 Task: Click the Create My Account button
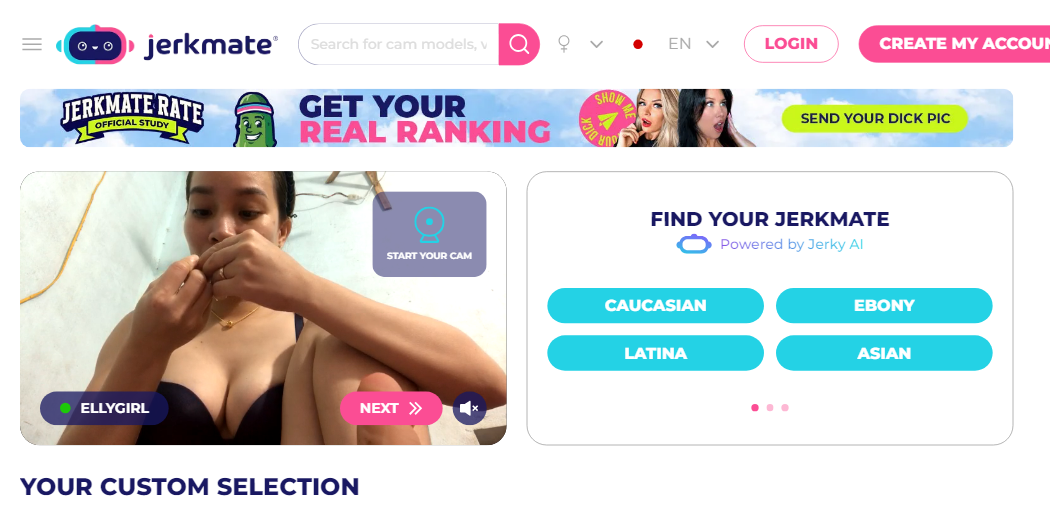pyautogui.click(x=954, y=44)
